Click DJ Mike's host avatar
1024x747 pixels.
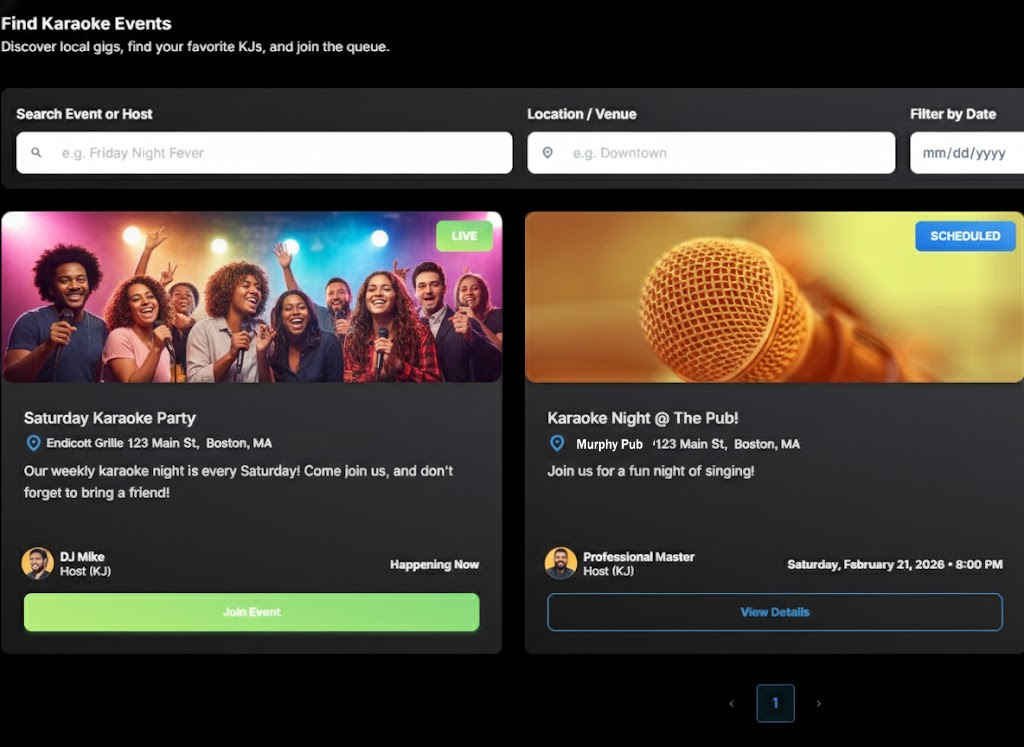[x=38, y=563]
